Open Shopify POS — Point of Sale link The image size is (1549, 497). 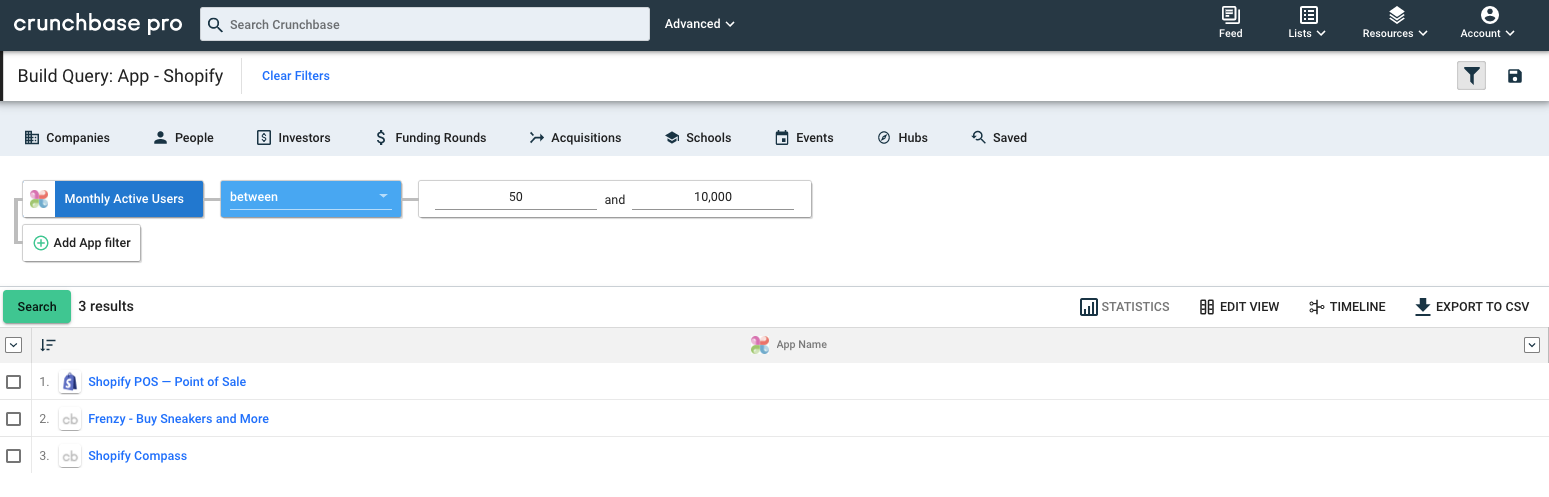pyautogui.click(x=167, y=382)
